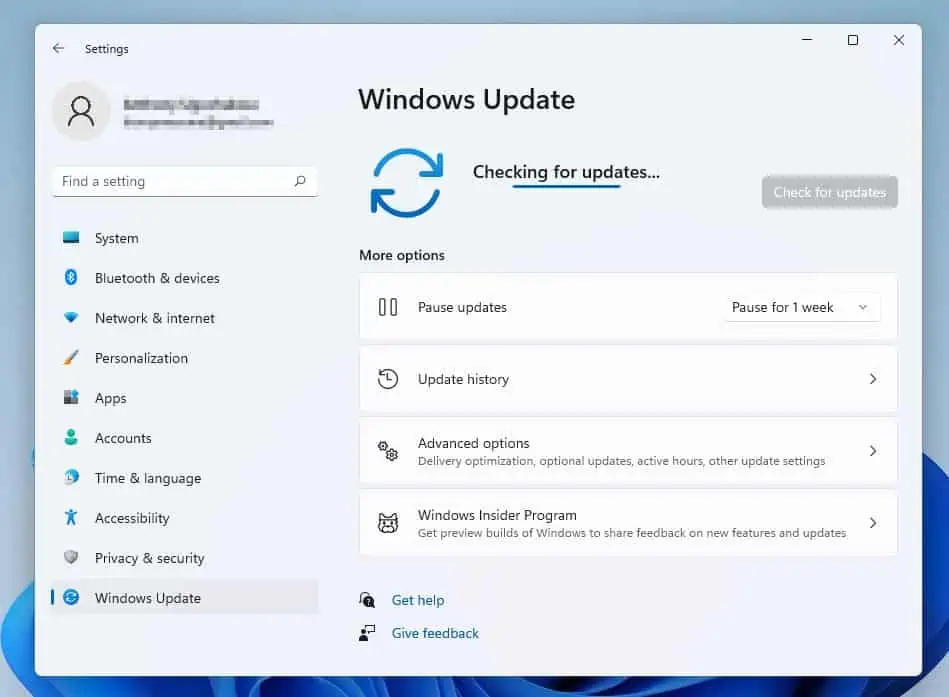Image resolution: width=949 pixels, height=697 pixels.
Task: Expand Update history with its chevron
Action: 873,379
